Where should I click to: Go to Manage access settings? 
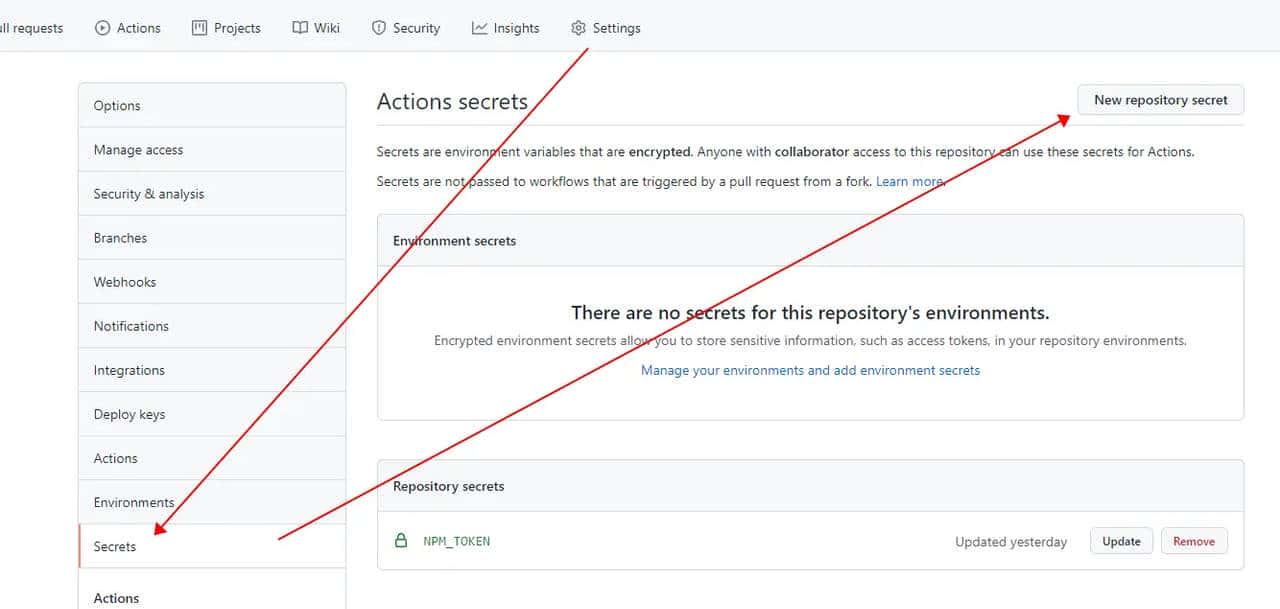(x=138, y=150)
